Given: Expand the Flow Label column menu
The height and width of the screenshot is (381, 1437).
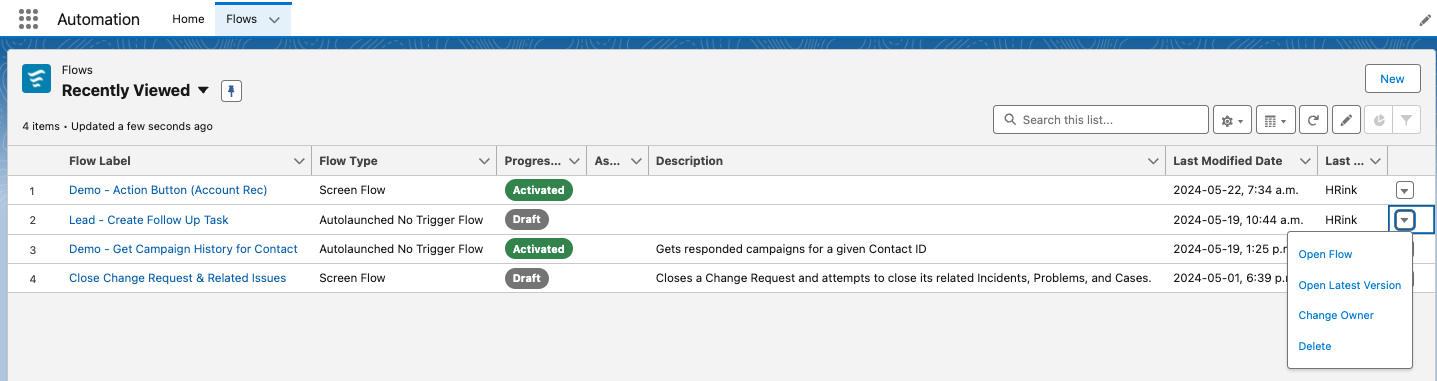Looking at the screenshot, I should [x=299, y=161].
